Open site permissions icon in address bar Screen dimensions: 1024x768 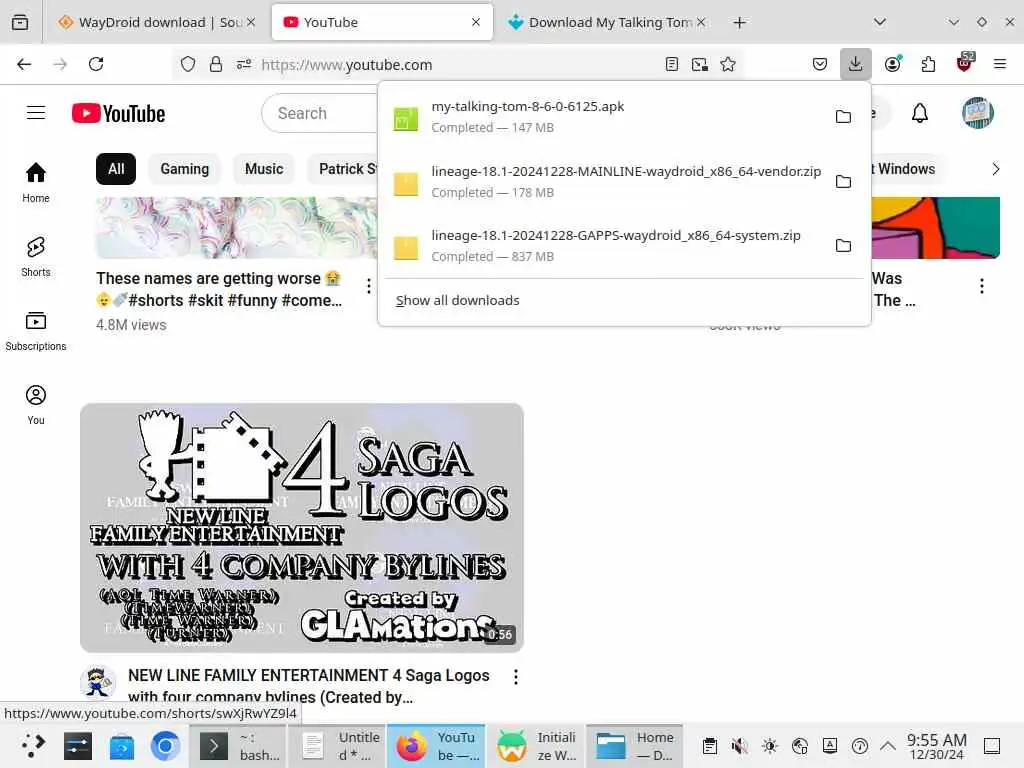coord(244,64)
